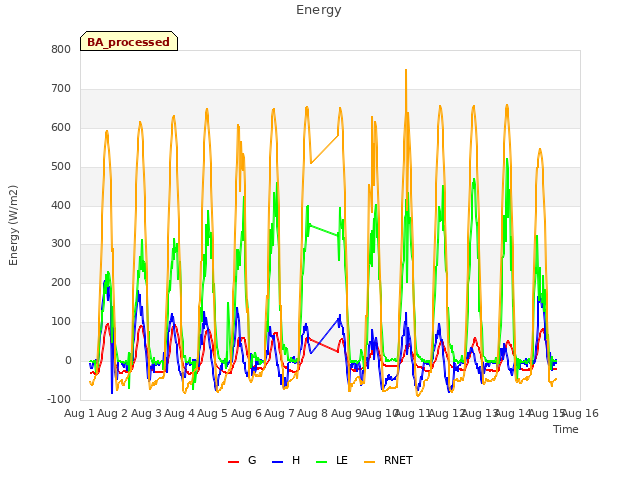Click the Energy chart title
Viewport: 640px width, 480px height.
(319, 10)
